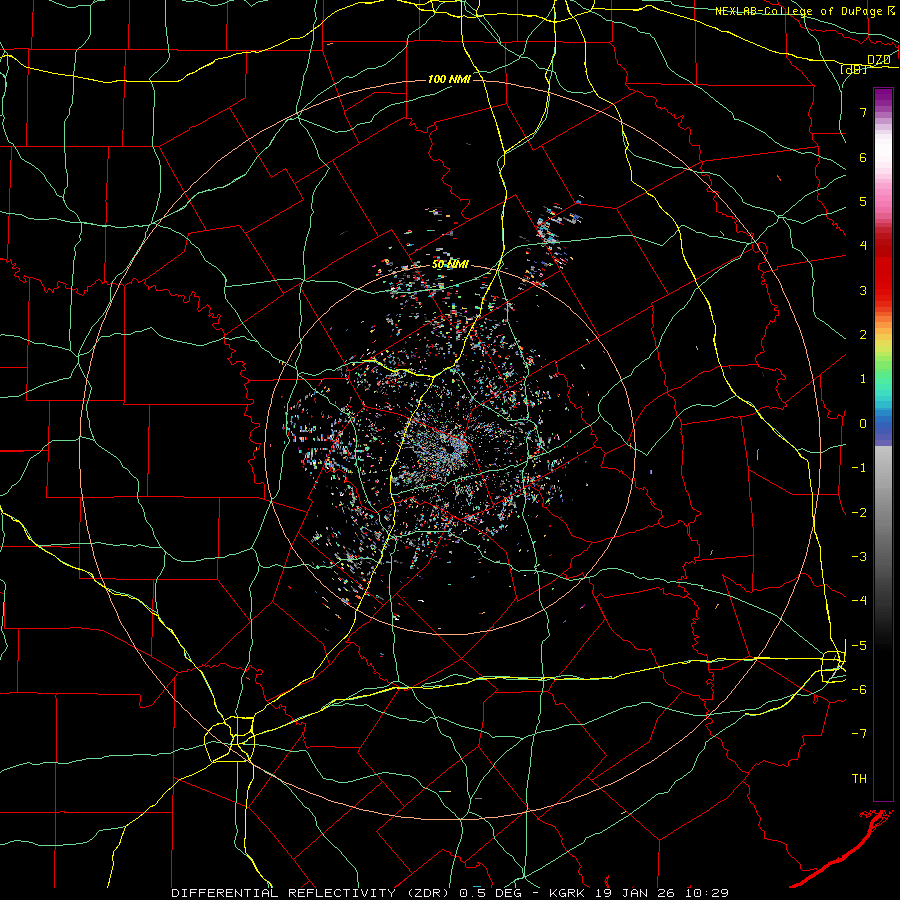Viewport: 900px width, 900px height.
Task: Select the 5 dB value on scale
Action: [863, 201]
